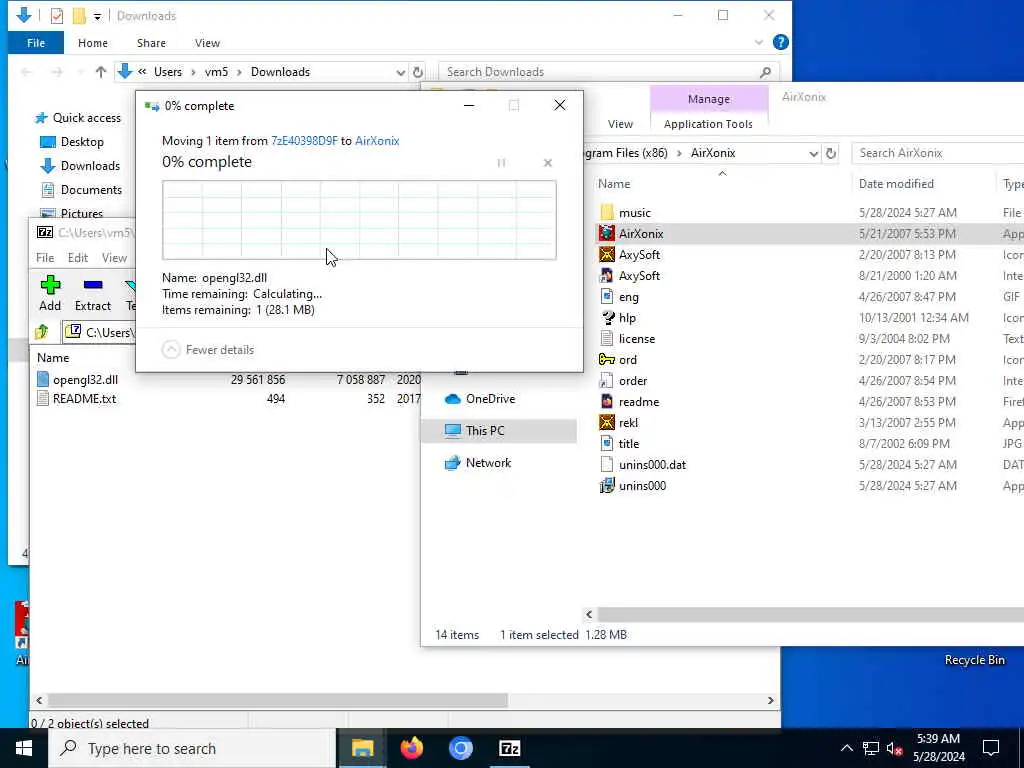Open the AirXonix destination link in dialog

[377, 140]
